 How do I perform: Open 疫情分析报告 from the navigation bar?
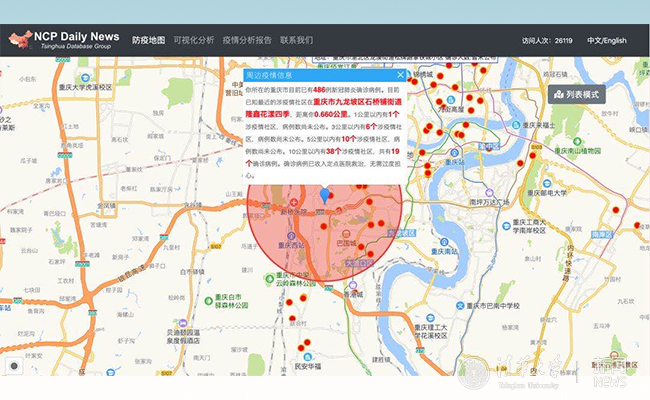pyautogui.click(x=247, y=41)
